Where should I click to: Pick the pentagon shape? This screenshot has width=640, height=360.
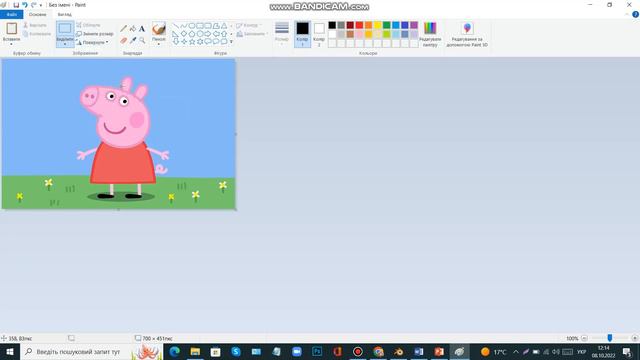click(192, 34)
